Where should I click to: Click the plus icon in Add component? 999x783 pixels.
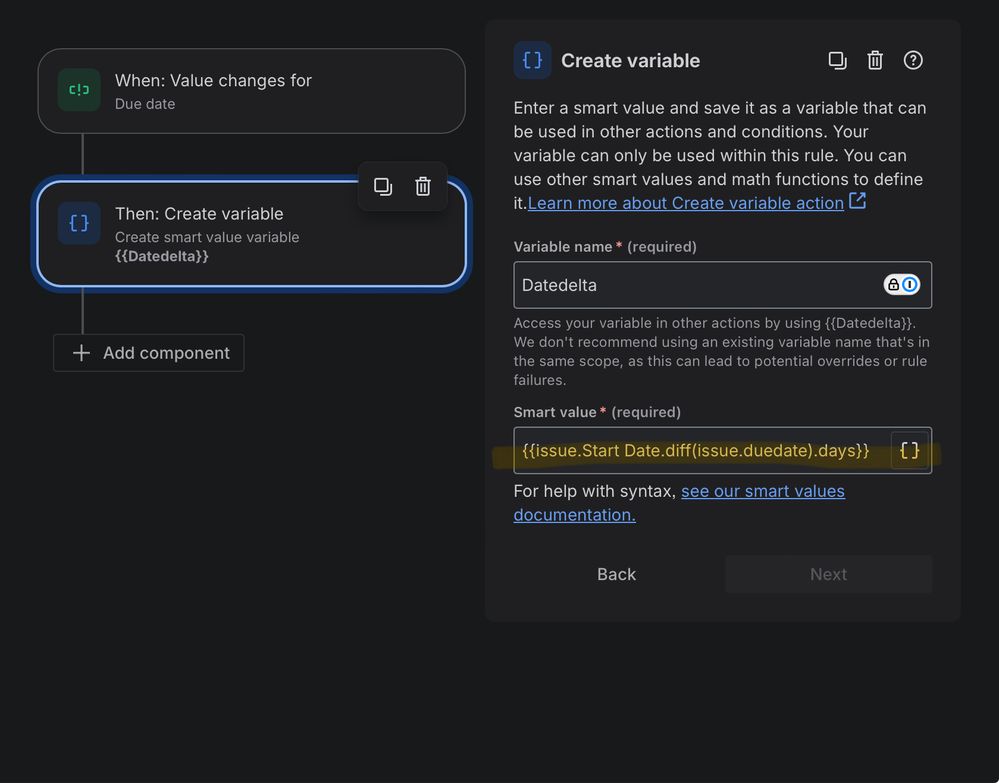pyautogui.click(x=81, y=353)
